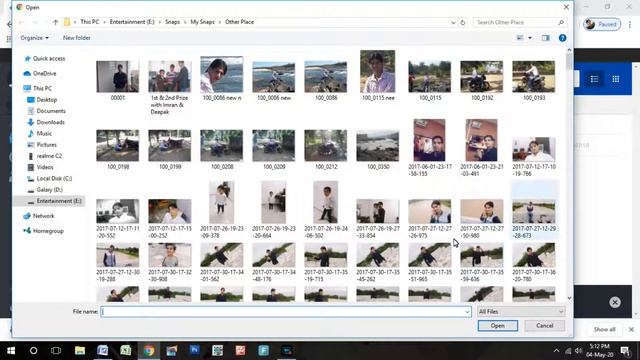Click Show all in Chrome downloads bar
The image size is (640, 360).
tap(604, 329)
